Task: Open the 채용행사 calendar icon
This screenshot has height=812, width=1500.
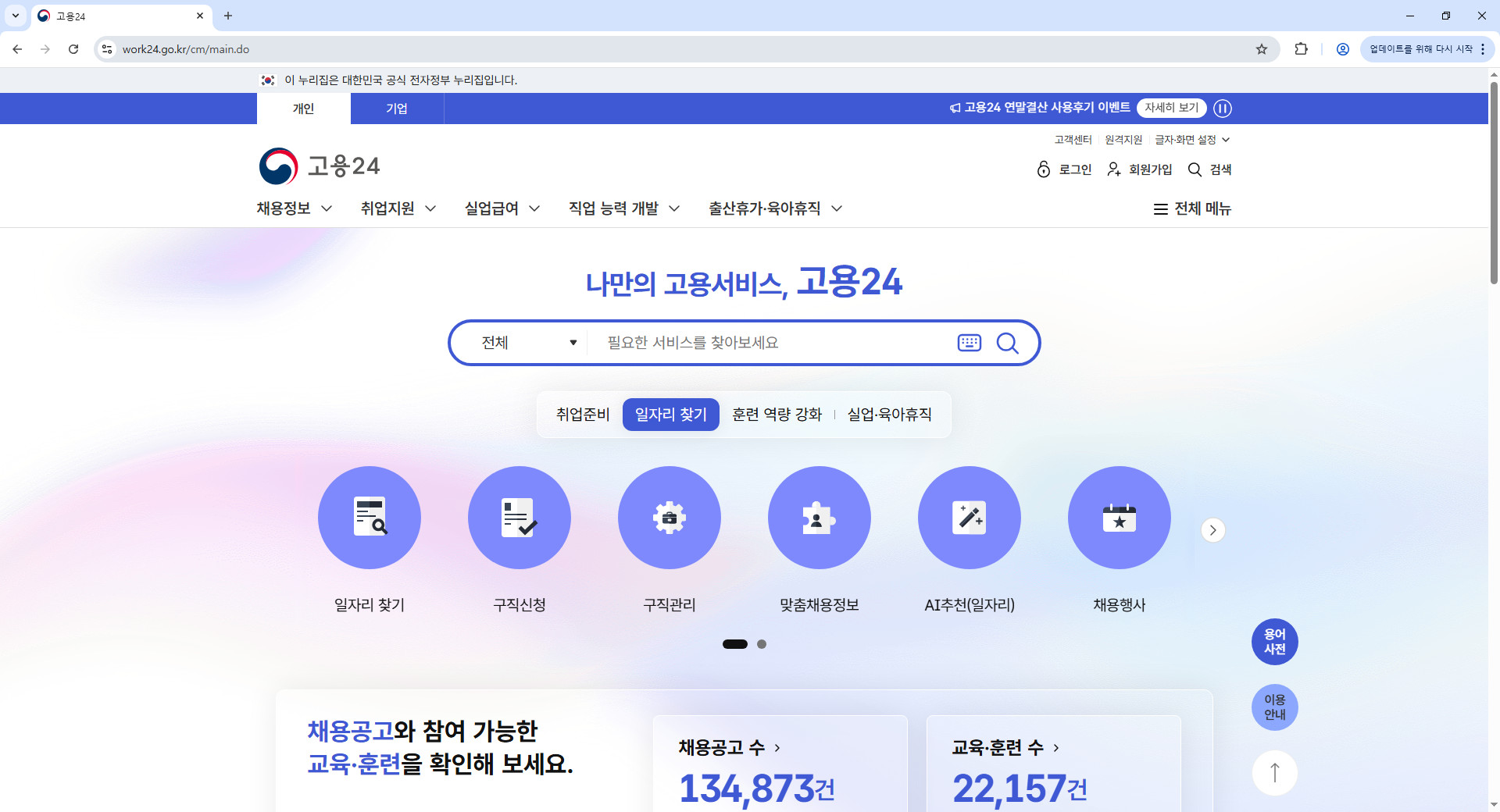Action: [1119, 517]
